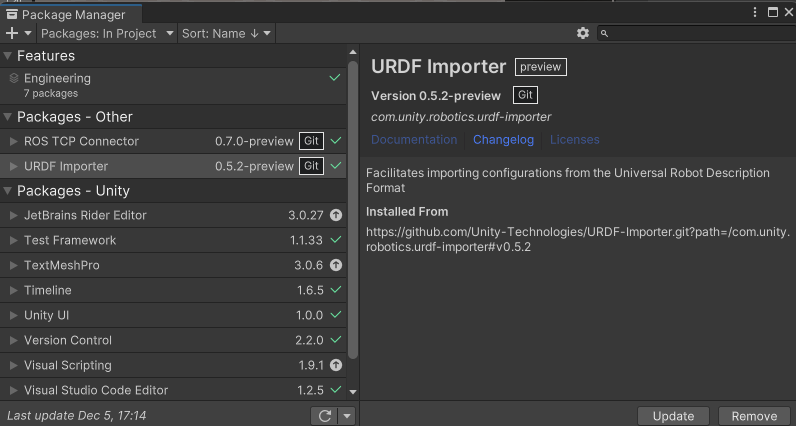Open the Licenses link
The width and height of the screenshot is (796, 426).
click(x=575, y=140)
